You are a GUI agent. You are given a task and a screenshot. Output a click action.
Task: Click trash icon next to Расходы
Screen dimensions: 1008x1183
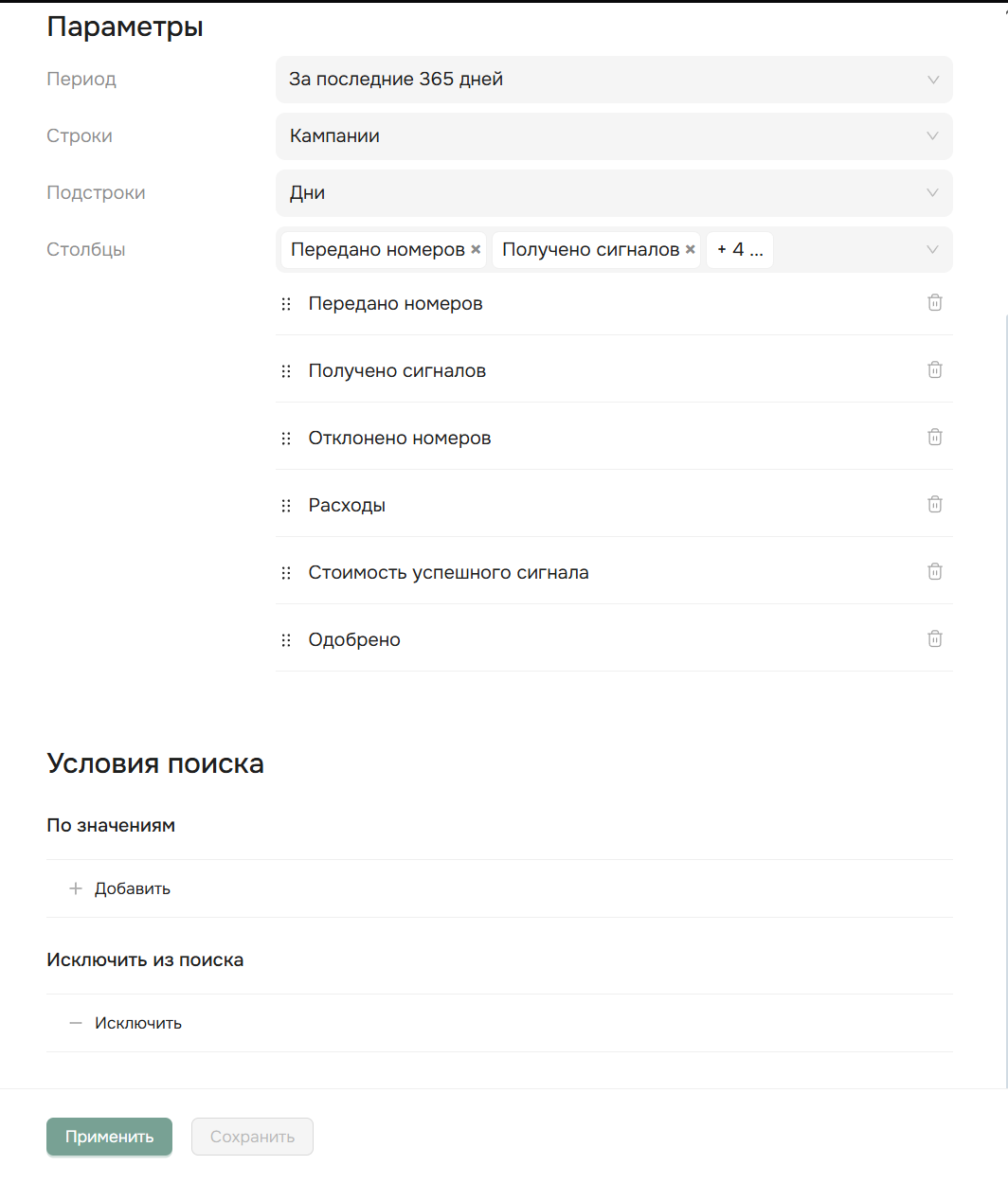pos(934,505)
